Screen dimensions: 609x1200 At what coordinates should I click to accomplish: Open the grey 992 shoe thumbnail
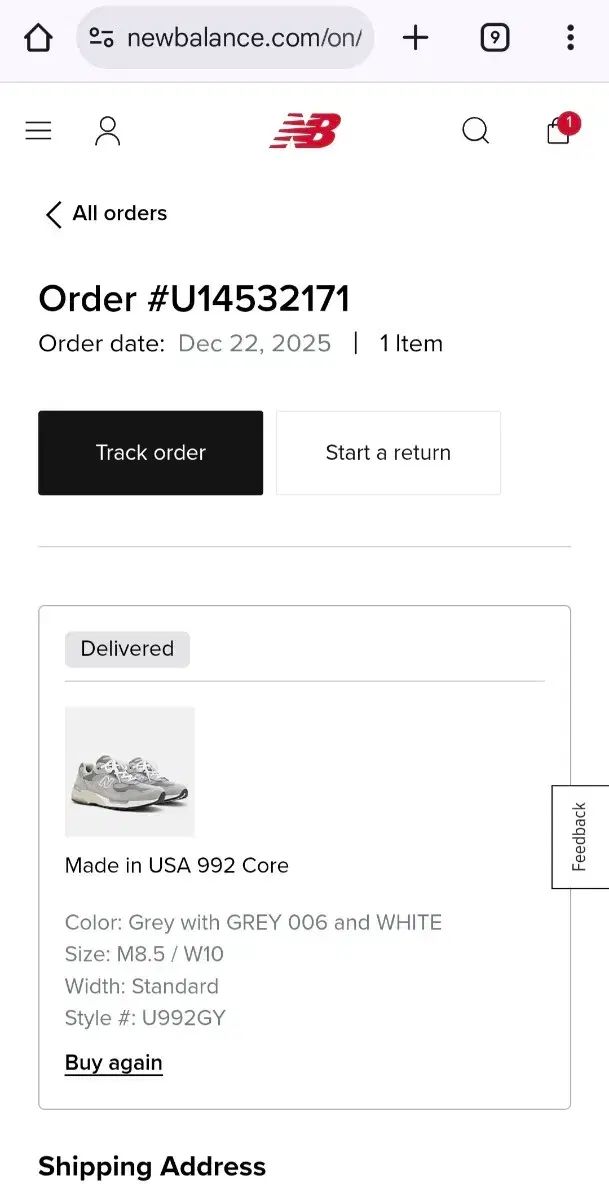pos(130,771)
